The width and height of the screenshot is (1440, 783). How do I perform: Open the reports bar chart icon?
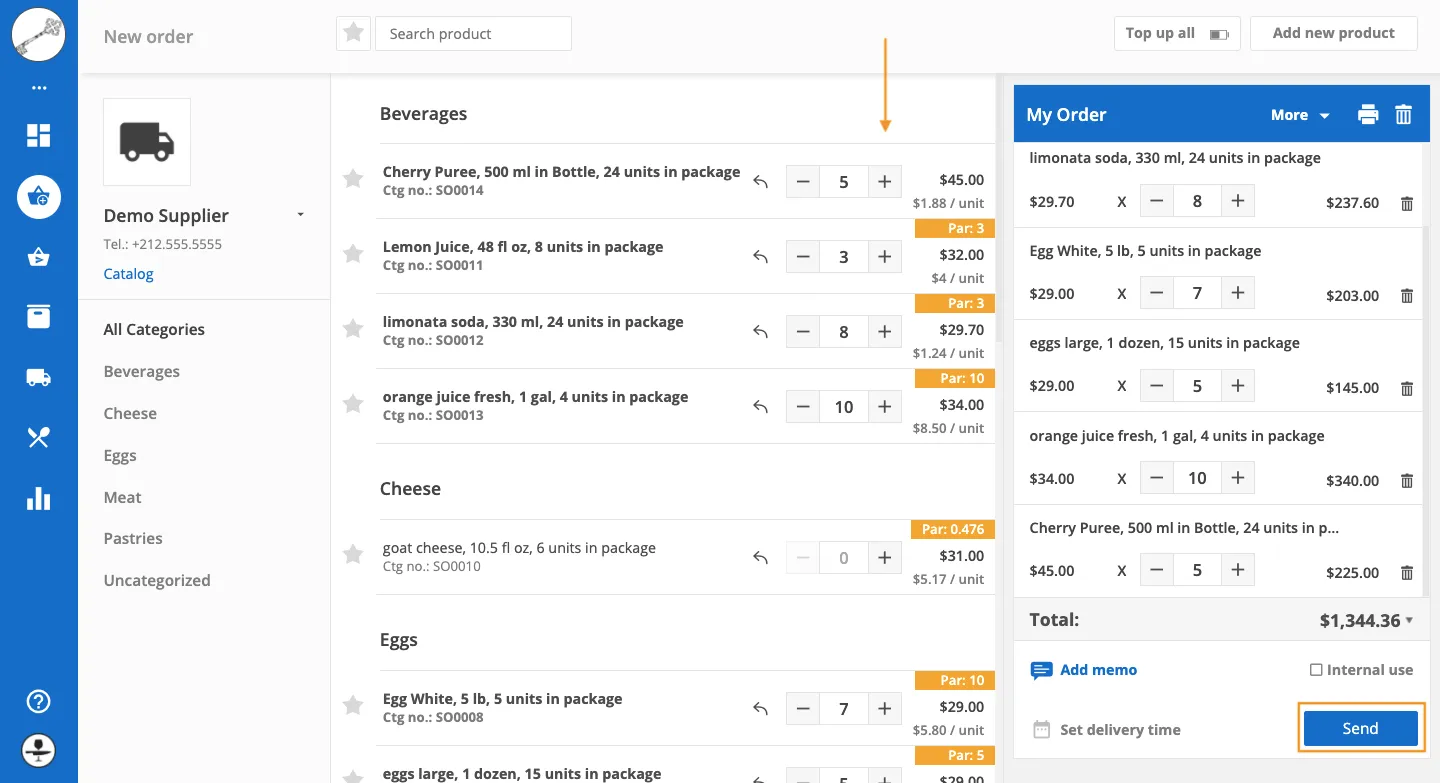click(x=39, y=498)
